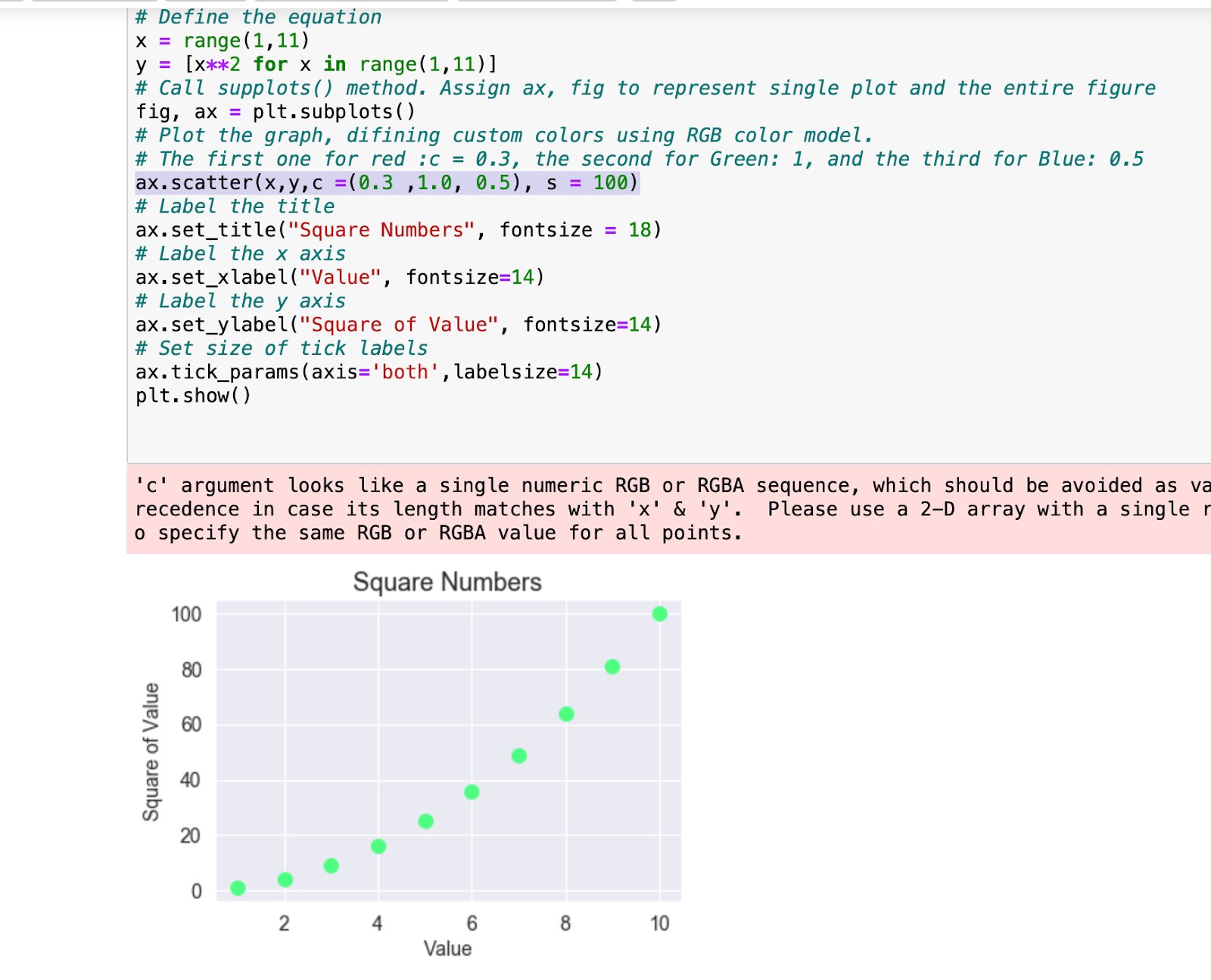Viewport: 1211px width, 980px height.
Task: Select the ax.set_title code line
Action: [397, 229]
